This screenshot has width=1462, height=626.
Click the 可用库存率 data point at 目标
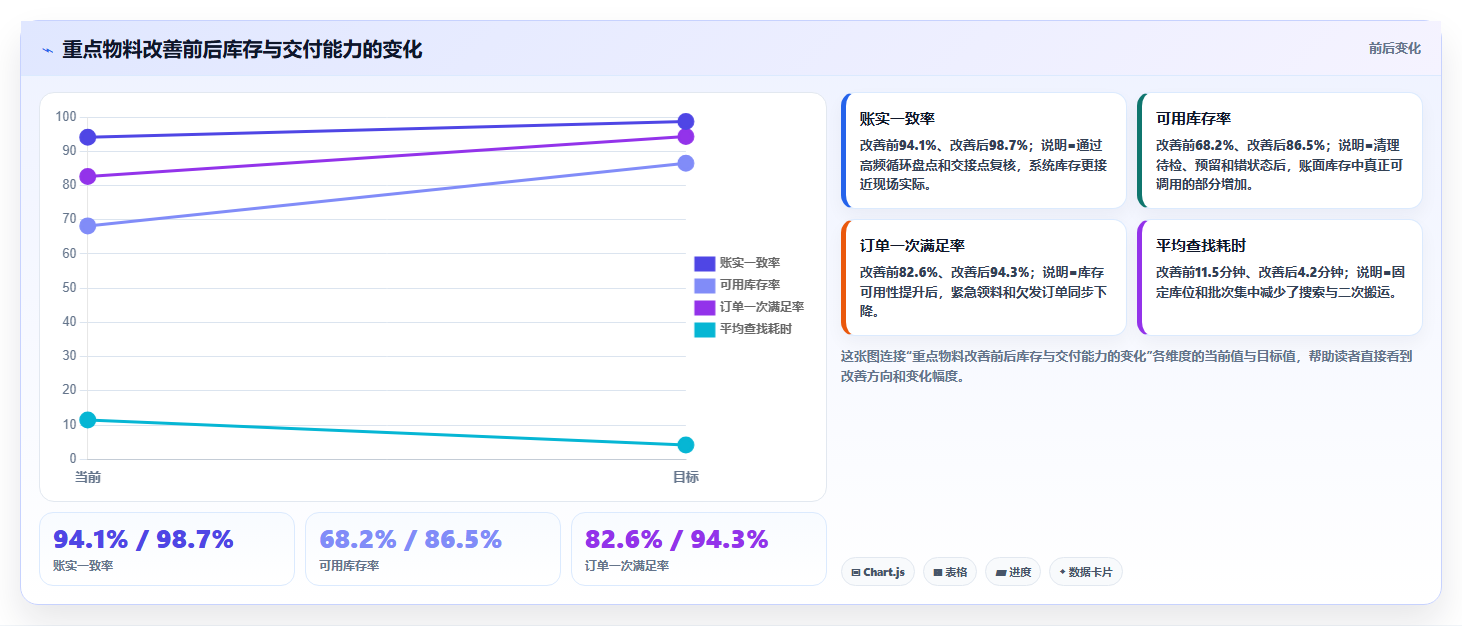pos(686,163)
